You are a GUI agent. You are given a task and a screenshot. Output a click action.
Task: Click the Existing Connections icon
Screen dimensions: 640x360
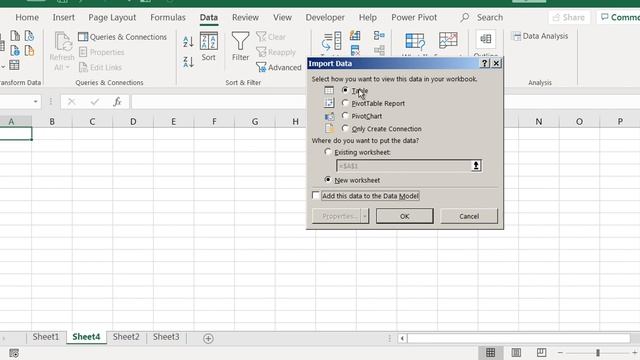[x=29, y=51]
